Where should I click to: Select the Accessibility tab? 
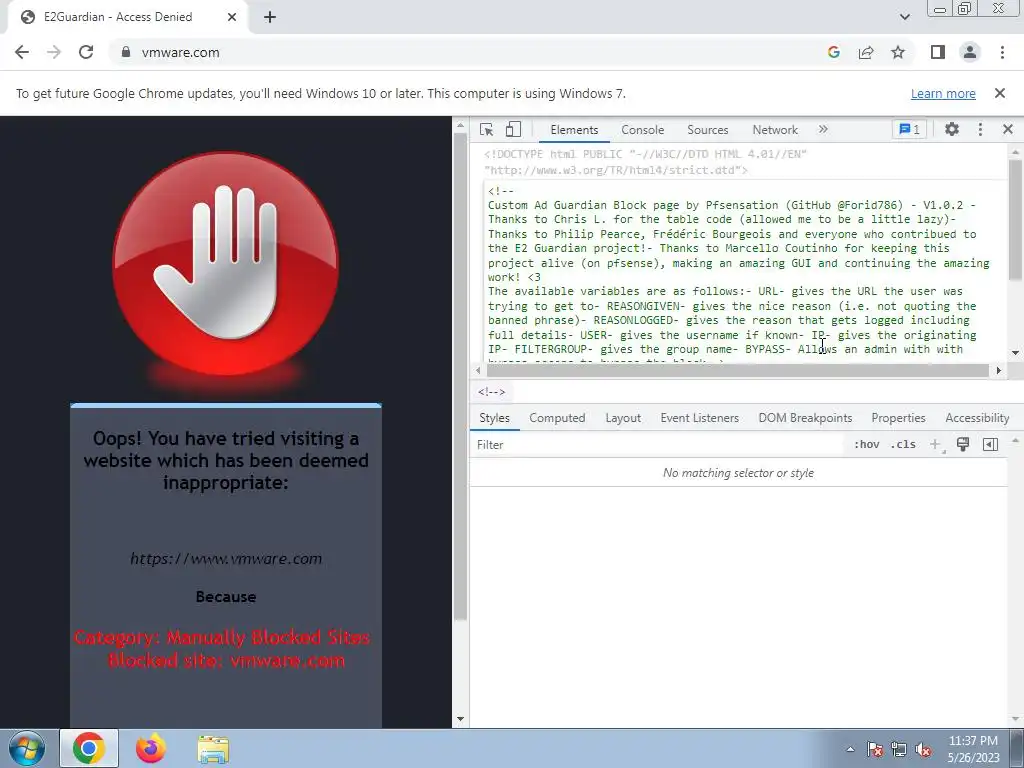(x=977, y=418)
